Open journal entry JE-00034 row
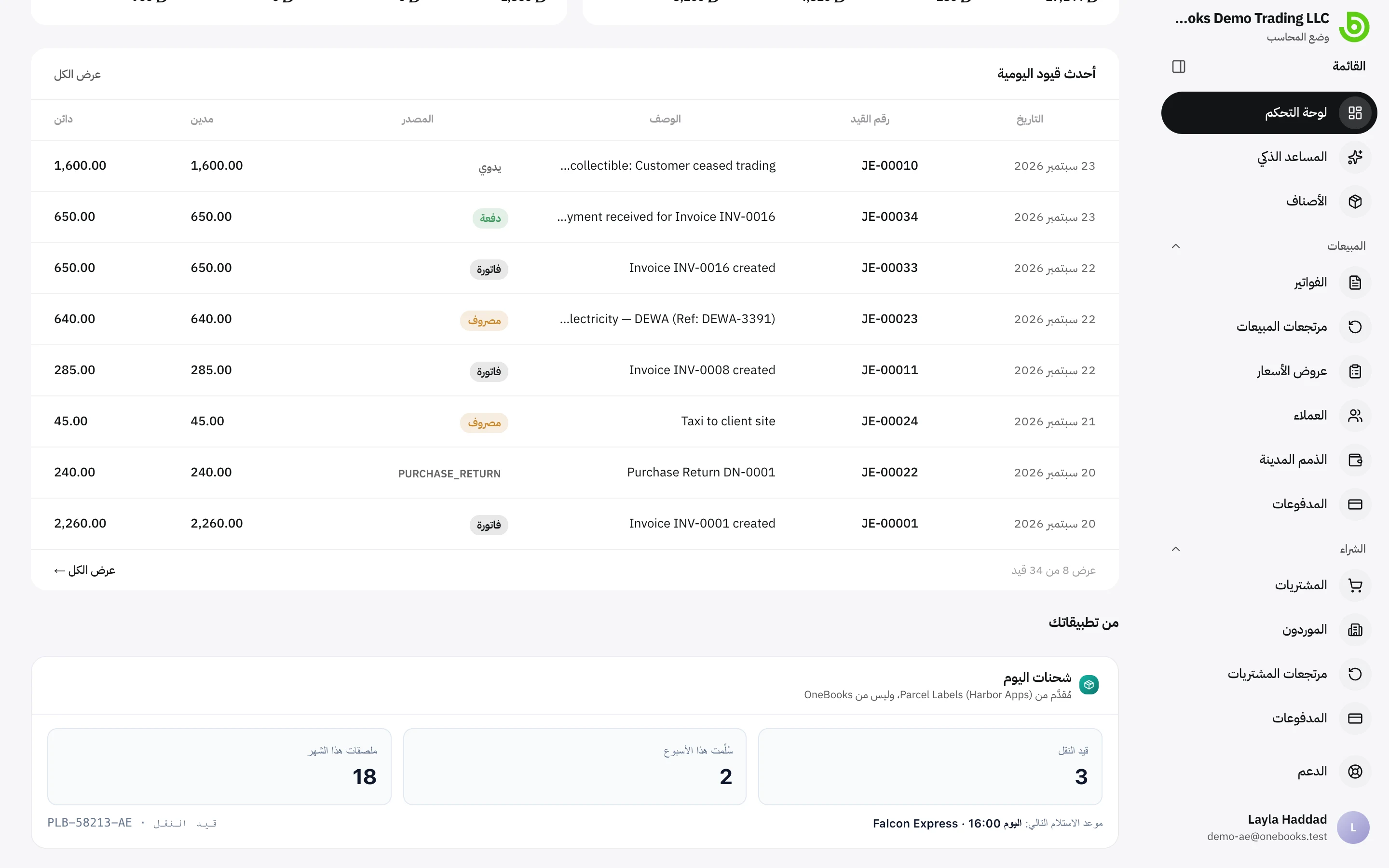 [574, 217]
